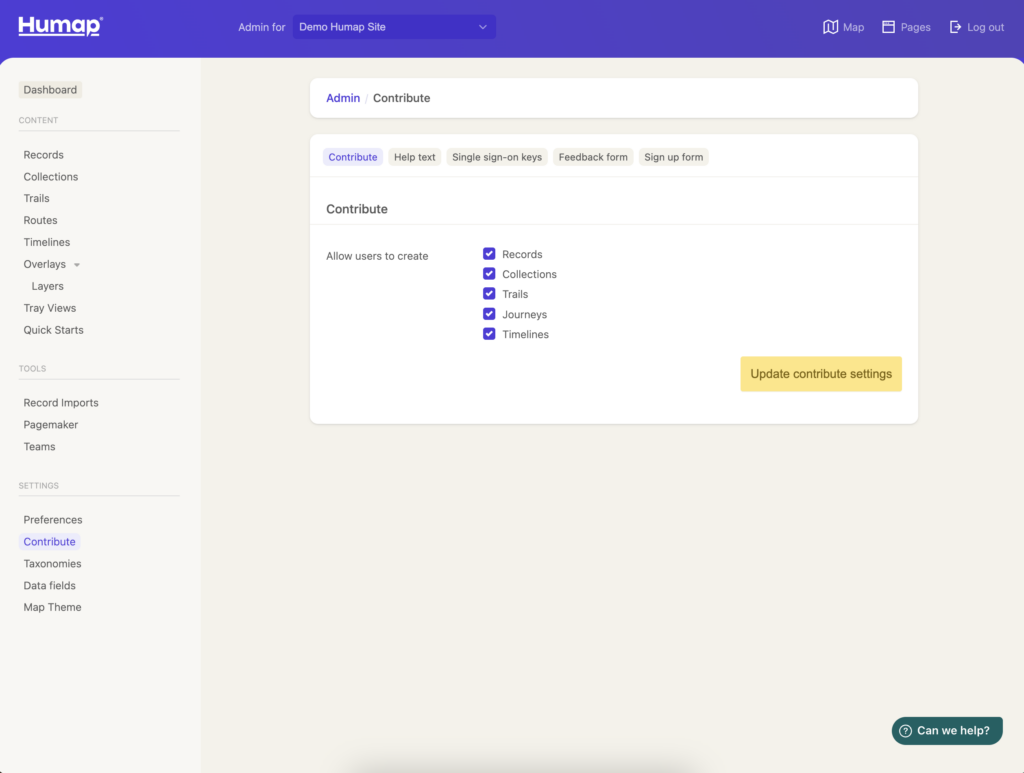This screenshot has width=1024, height=773.
Task: Switch to the Help text tab
Action: click(414, 156)
